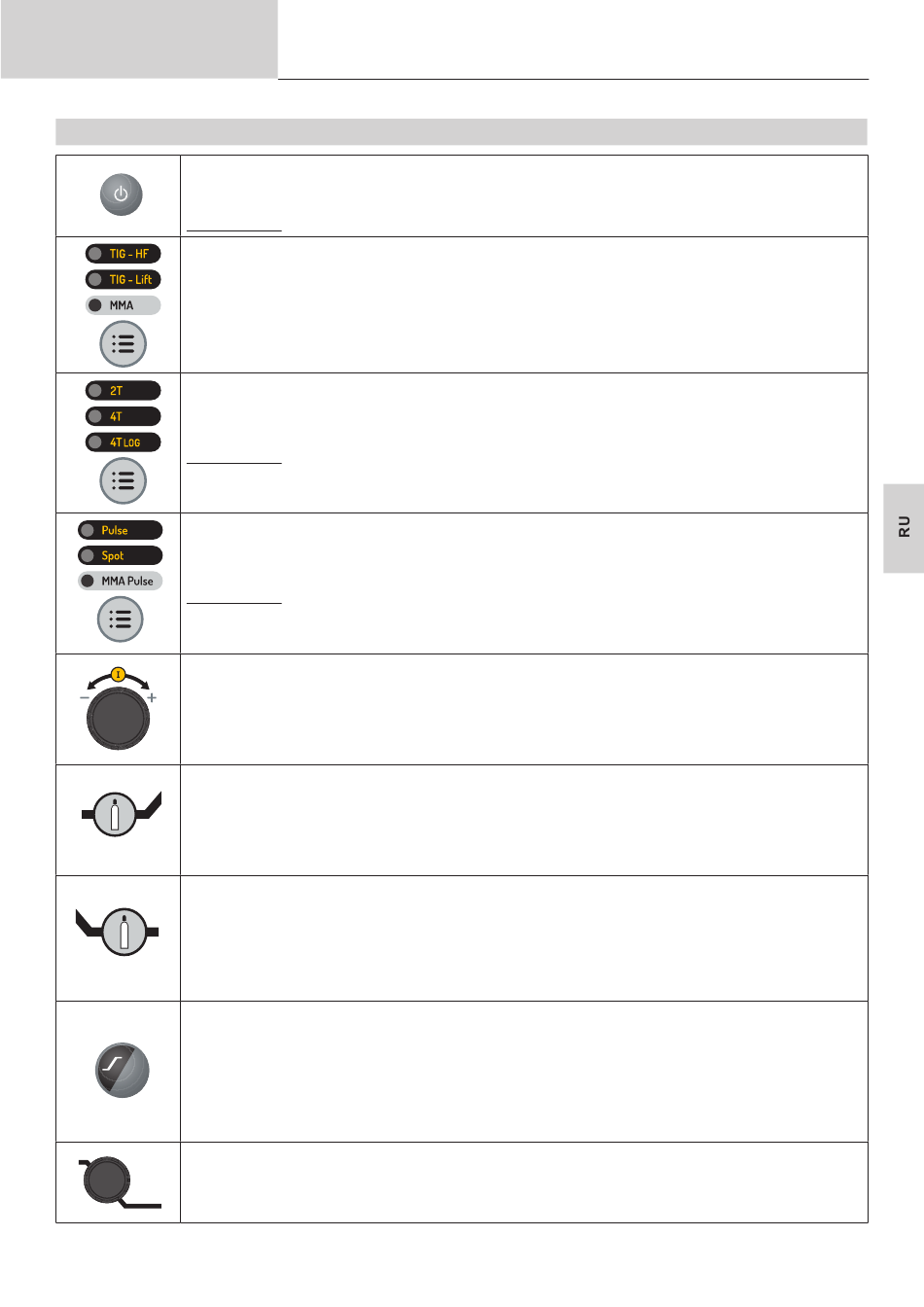This screenshot has width=924, height=1307.
Task: Choose the 4T LOG trigger mode
Action: tap(123, 442)
